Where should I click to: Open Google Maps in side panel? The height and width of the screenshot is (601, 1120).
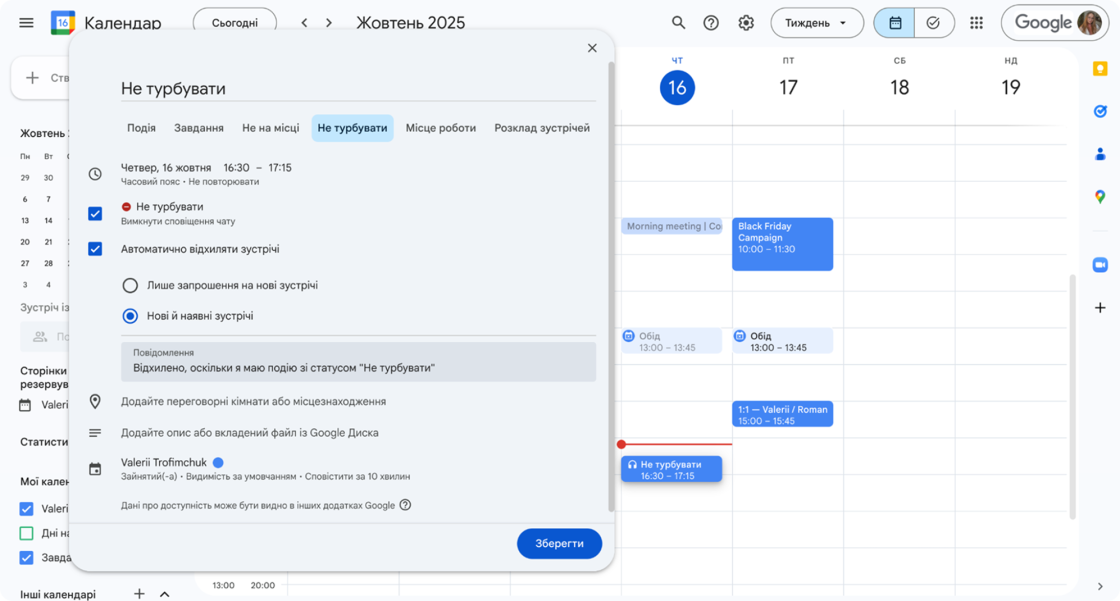click(1100, 197)
